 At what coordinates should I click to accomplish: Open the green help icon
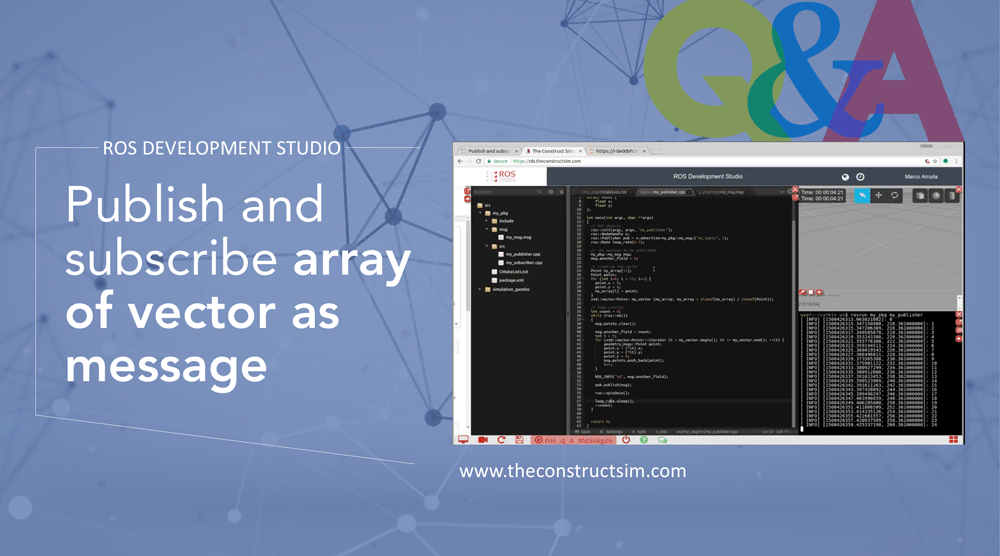pyautogui.click(x=643, y=440)
